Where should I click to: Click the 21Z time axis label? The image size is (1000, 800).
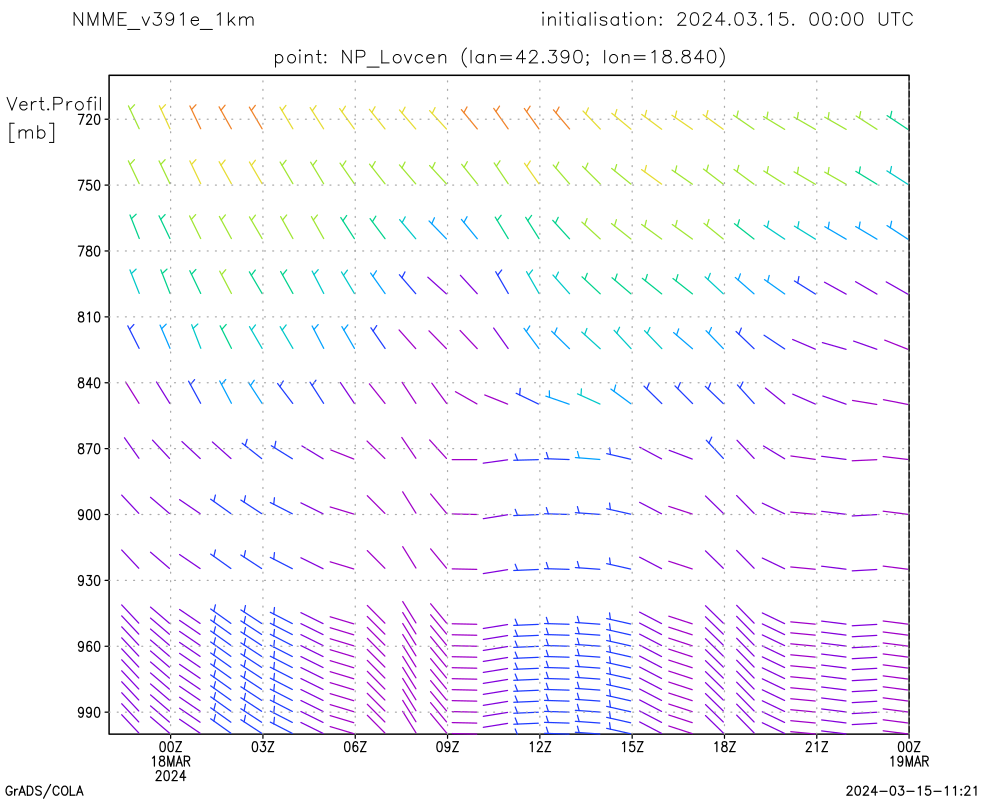click(x=816, y=747)
